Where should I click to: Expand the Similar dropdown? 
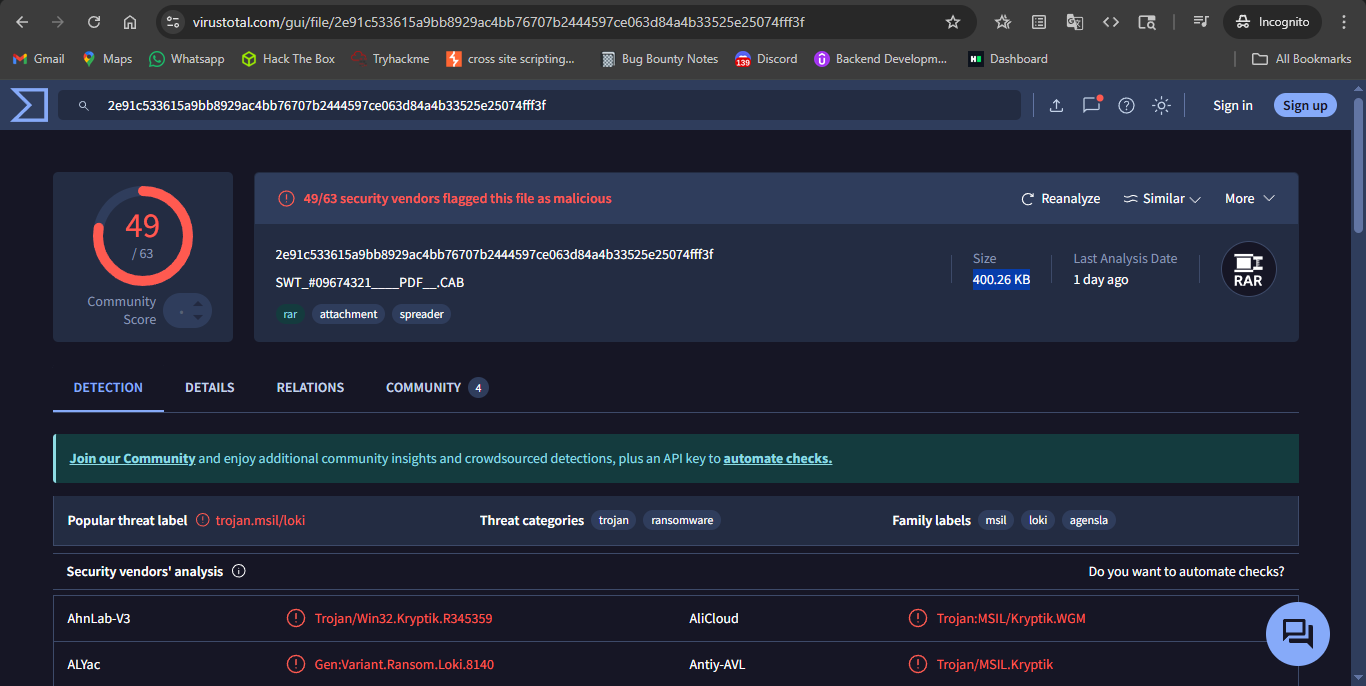[1162, 199]
